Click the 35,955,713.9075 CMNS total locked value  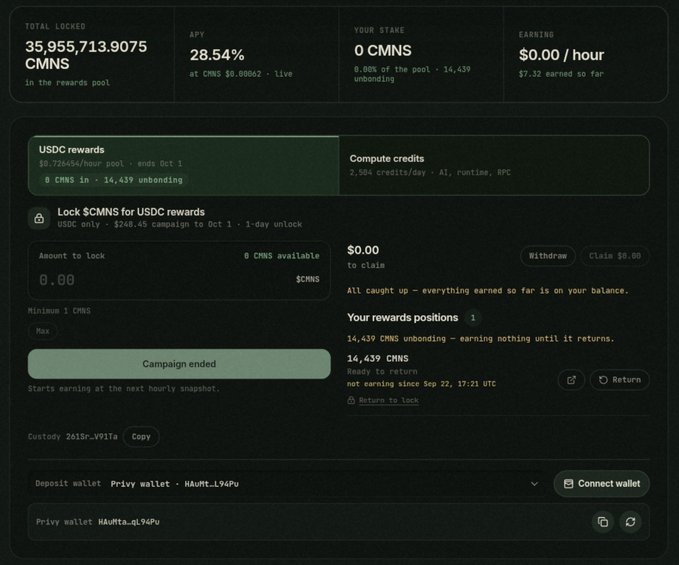(x=86, y=55)
